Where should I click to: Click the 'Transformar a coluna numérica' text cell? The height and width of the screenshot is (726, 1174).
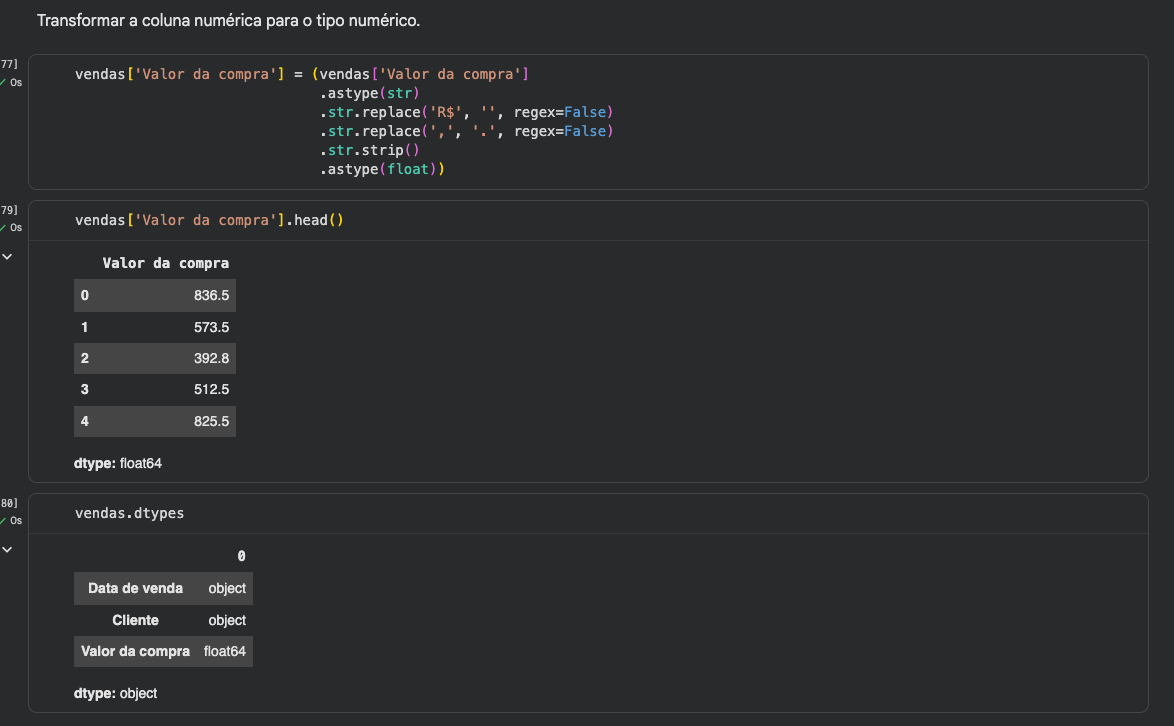click(x=228, y=21)
